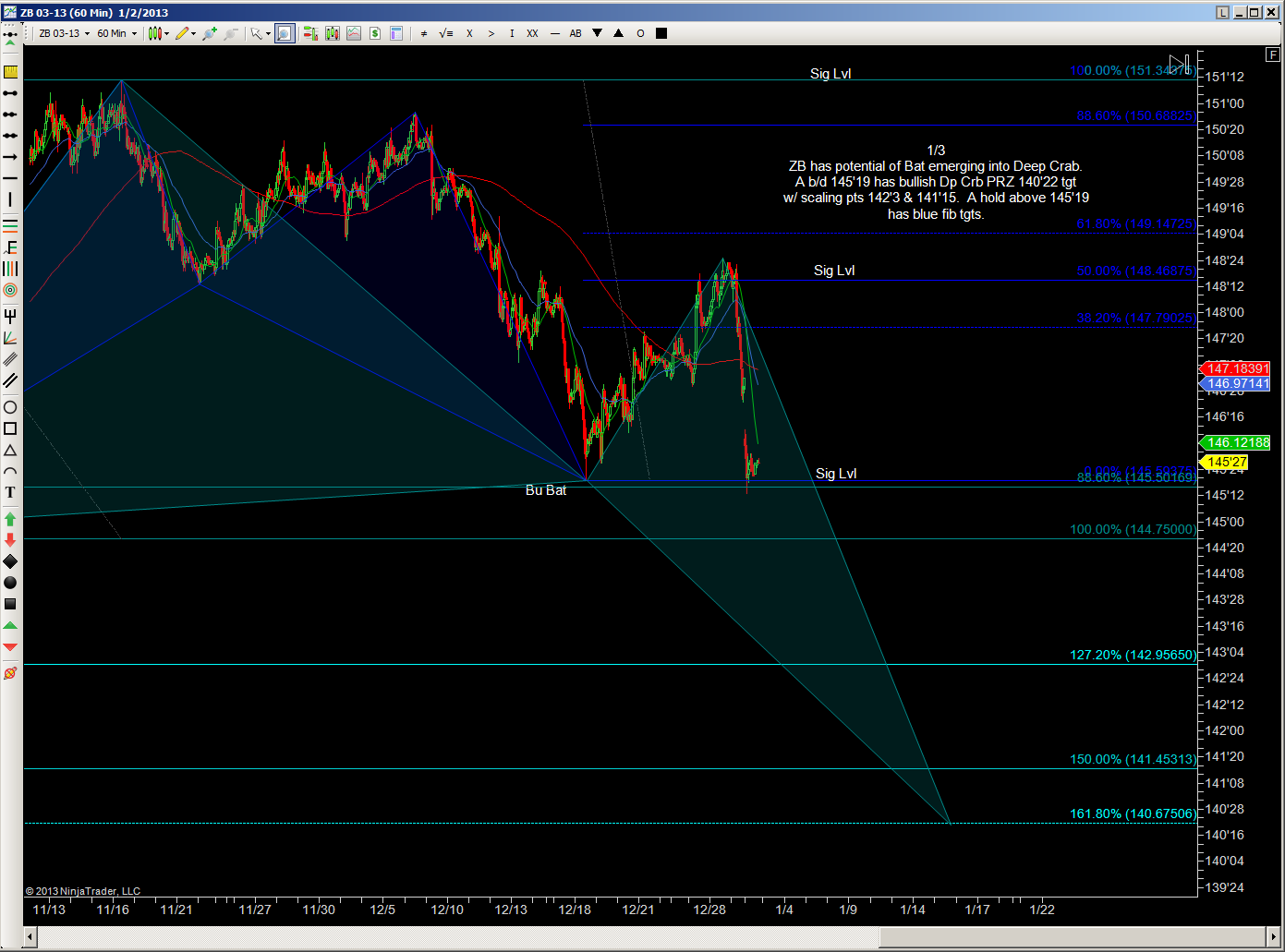Choose the text annotation tool
Viewport: 1285px width, 952px height.
click(x=10, y=493)
